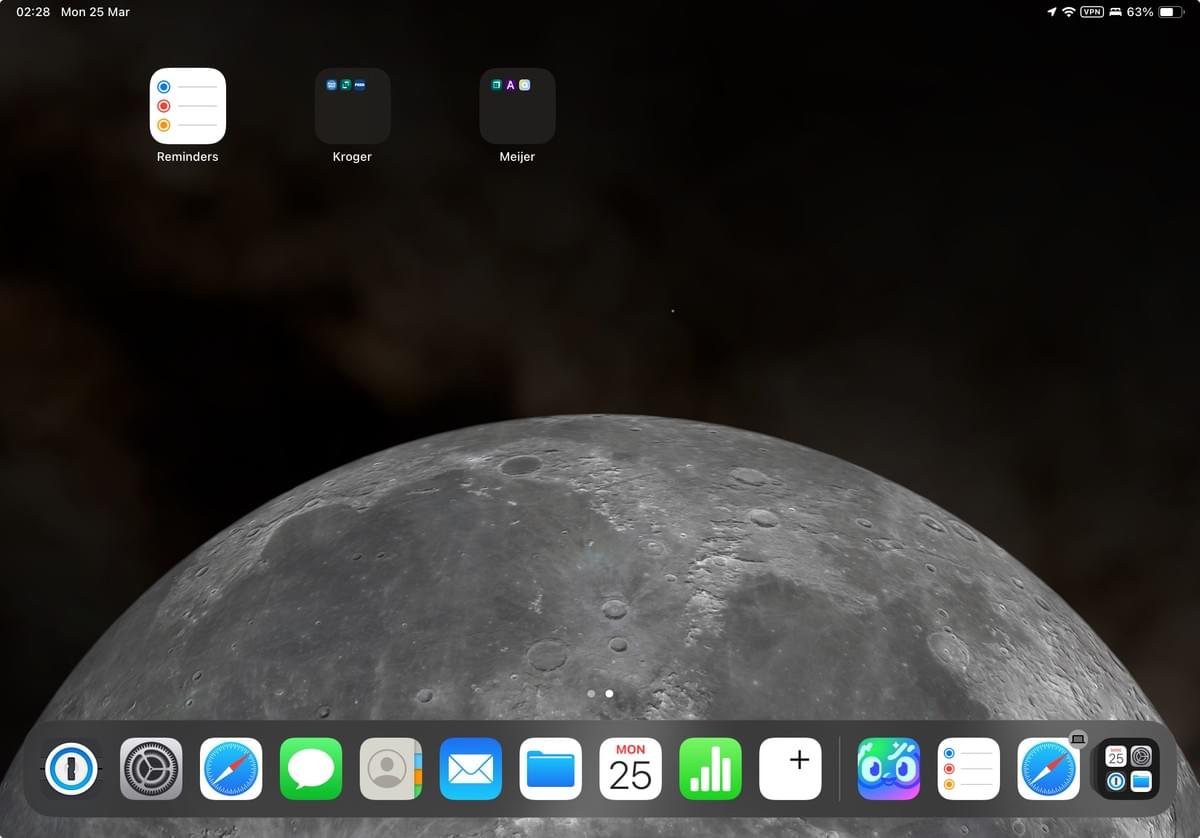Tap the 02:28 clock in status bar

point(33,12)
